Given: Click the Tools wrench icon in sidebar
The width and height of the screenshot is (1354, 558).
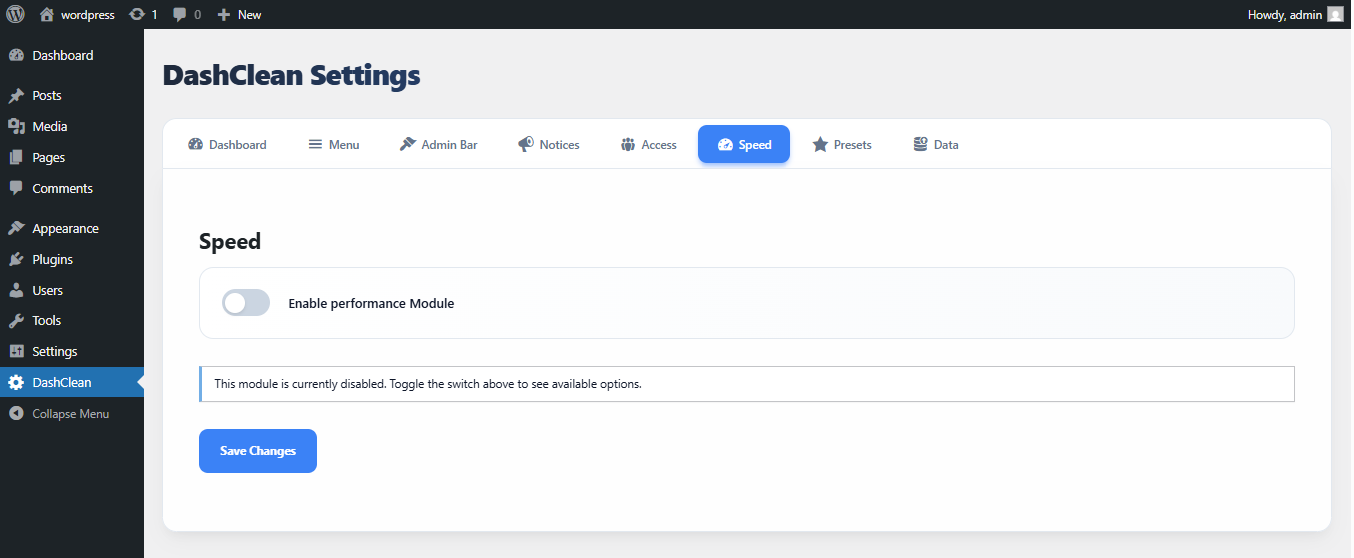Looking at the screenshot, I should coord(16,321).
